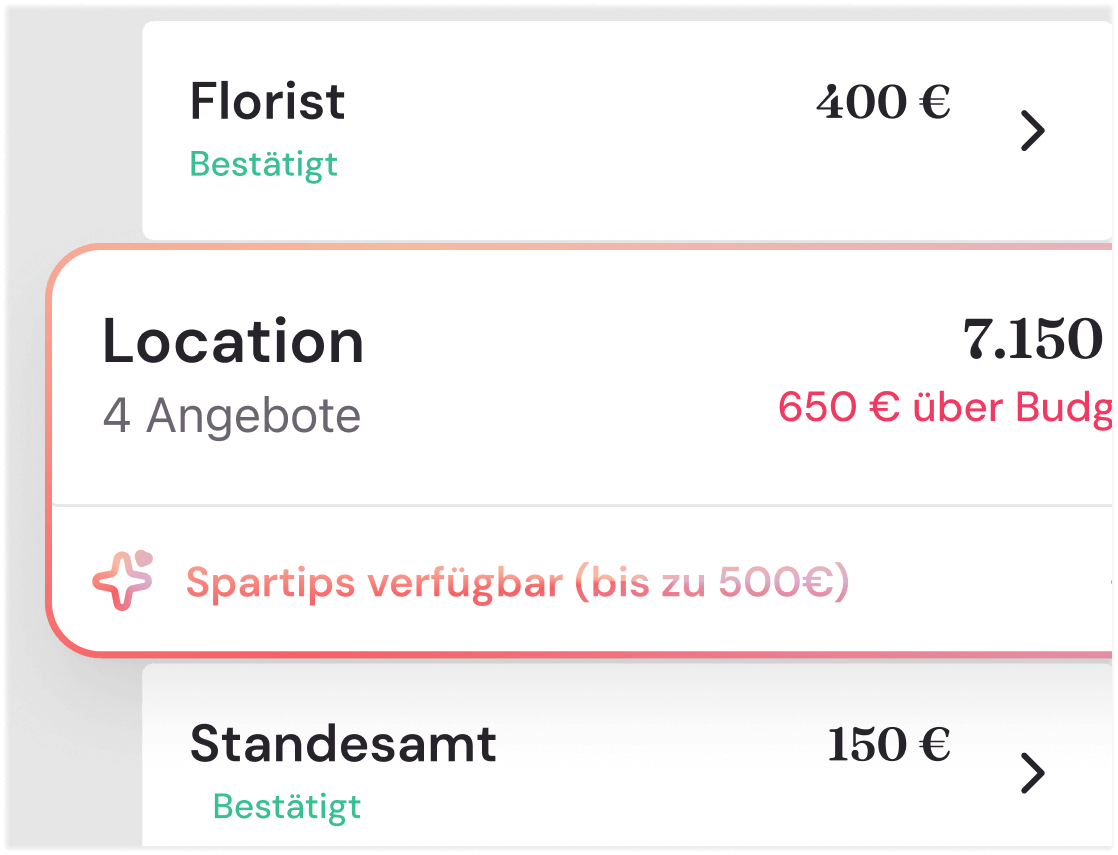
Task: Click the sparkle icon beside Spartips
Action: coord(122,580)
